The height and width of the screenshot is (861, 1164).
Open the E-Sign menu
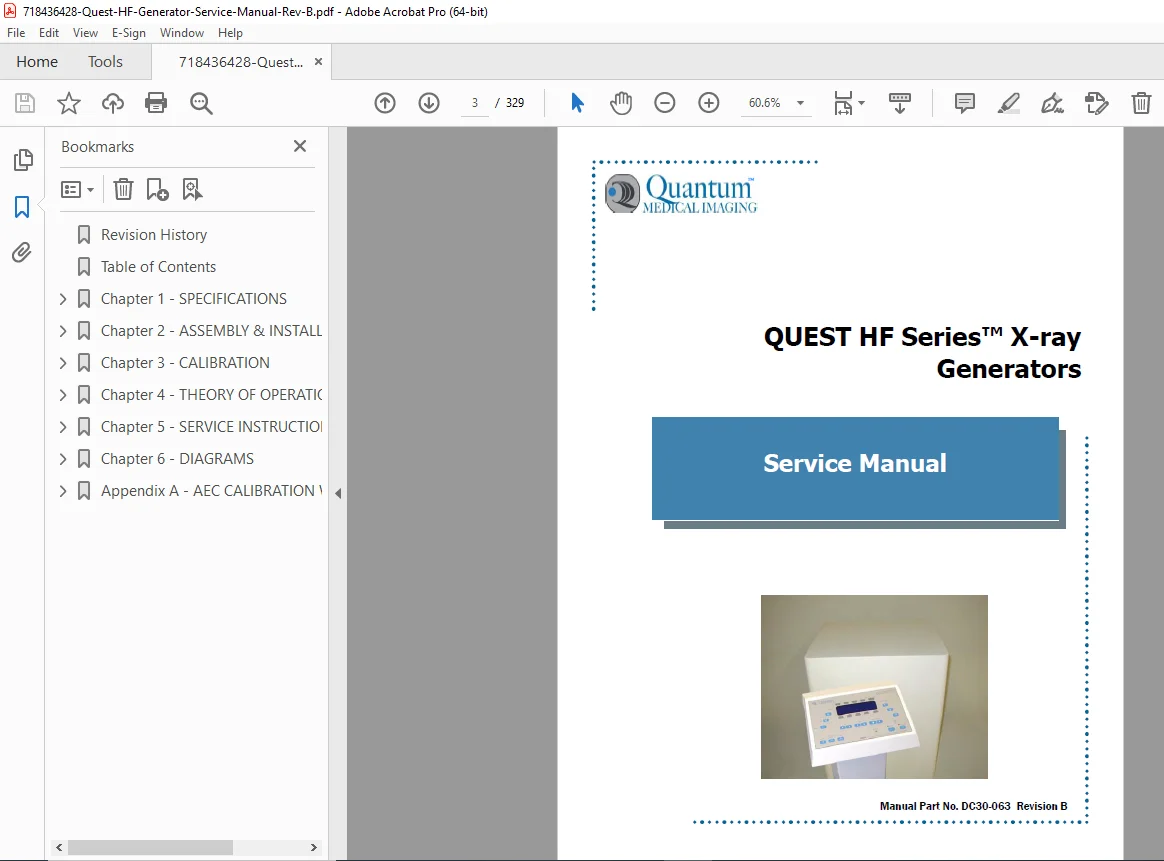(x=128, y=33)
